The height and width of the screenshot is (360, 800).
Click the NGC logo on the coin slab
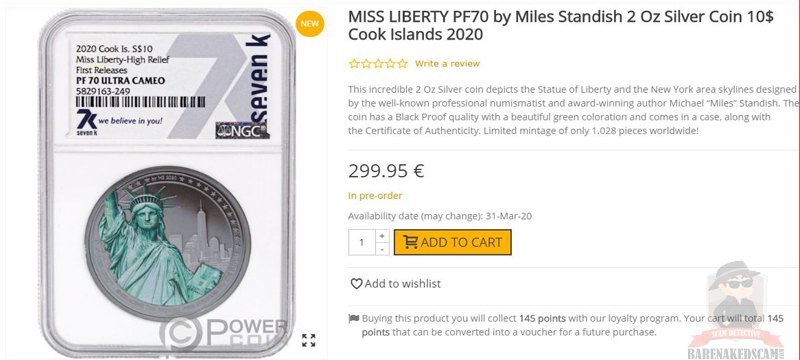(x=242, y=131)
